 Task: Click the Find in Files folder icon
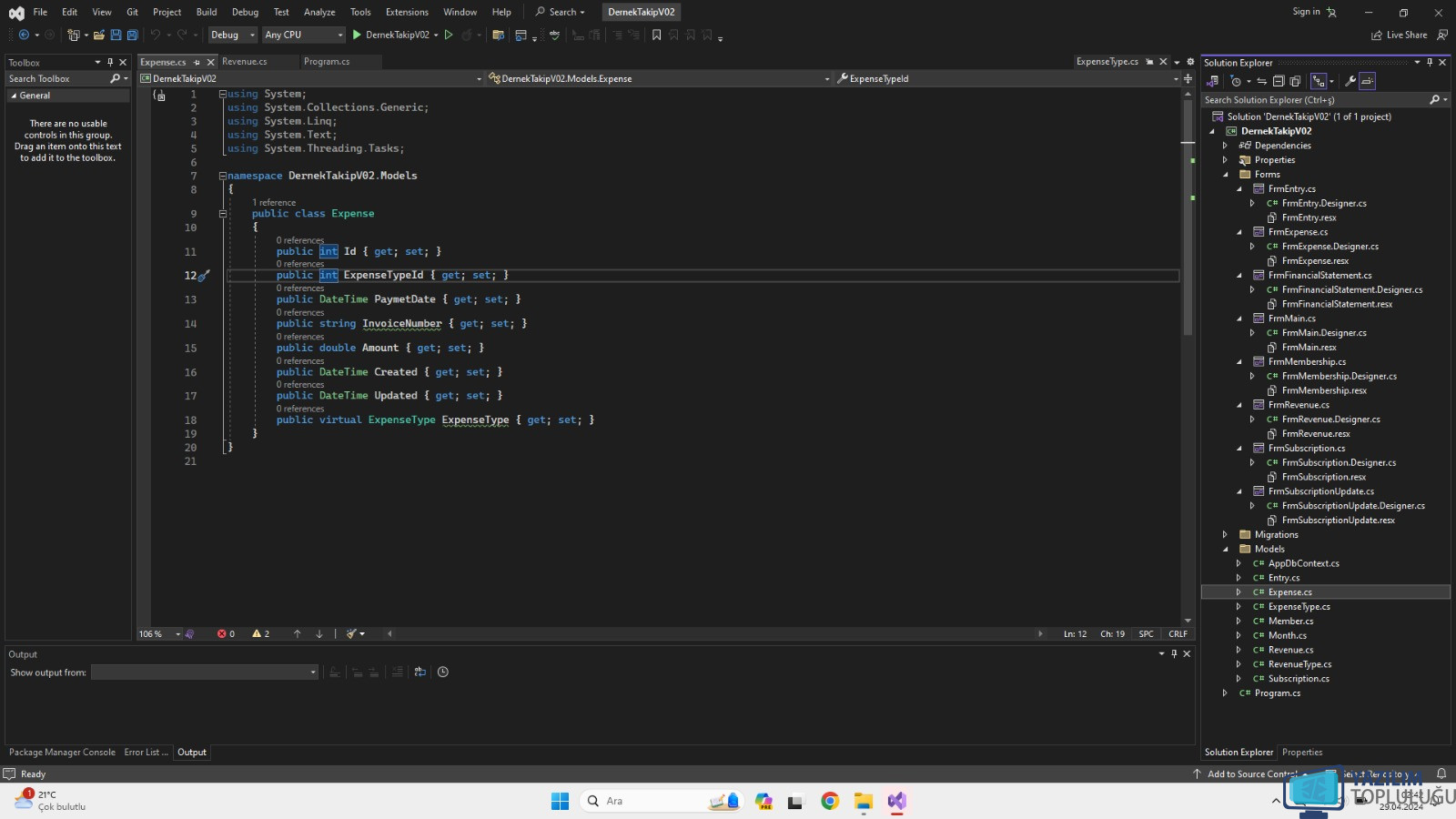tap(498, 35)
